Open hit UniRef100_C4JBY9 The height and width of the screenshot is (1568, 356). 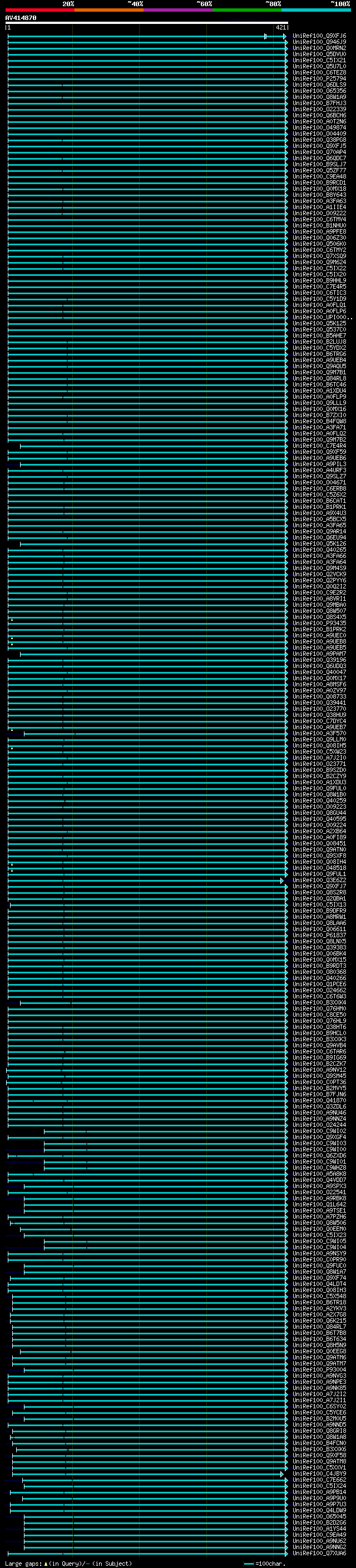[x=319, y=1473]
